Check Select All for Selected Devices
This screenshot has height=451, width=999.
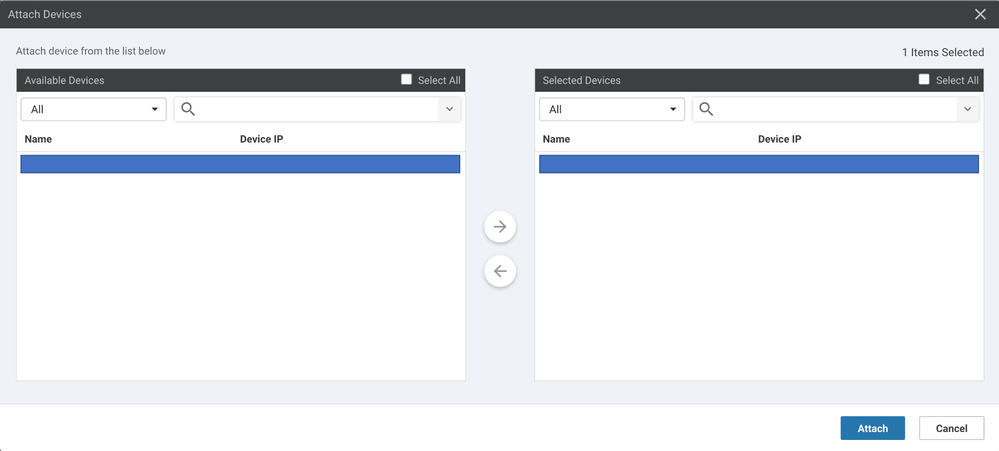coord(924,80)
